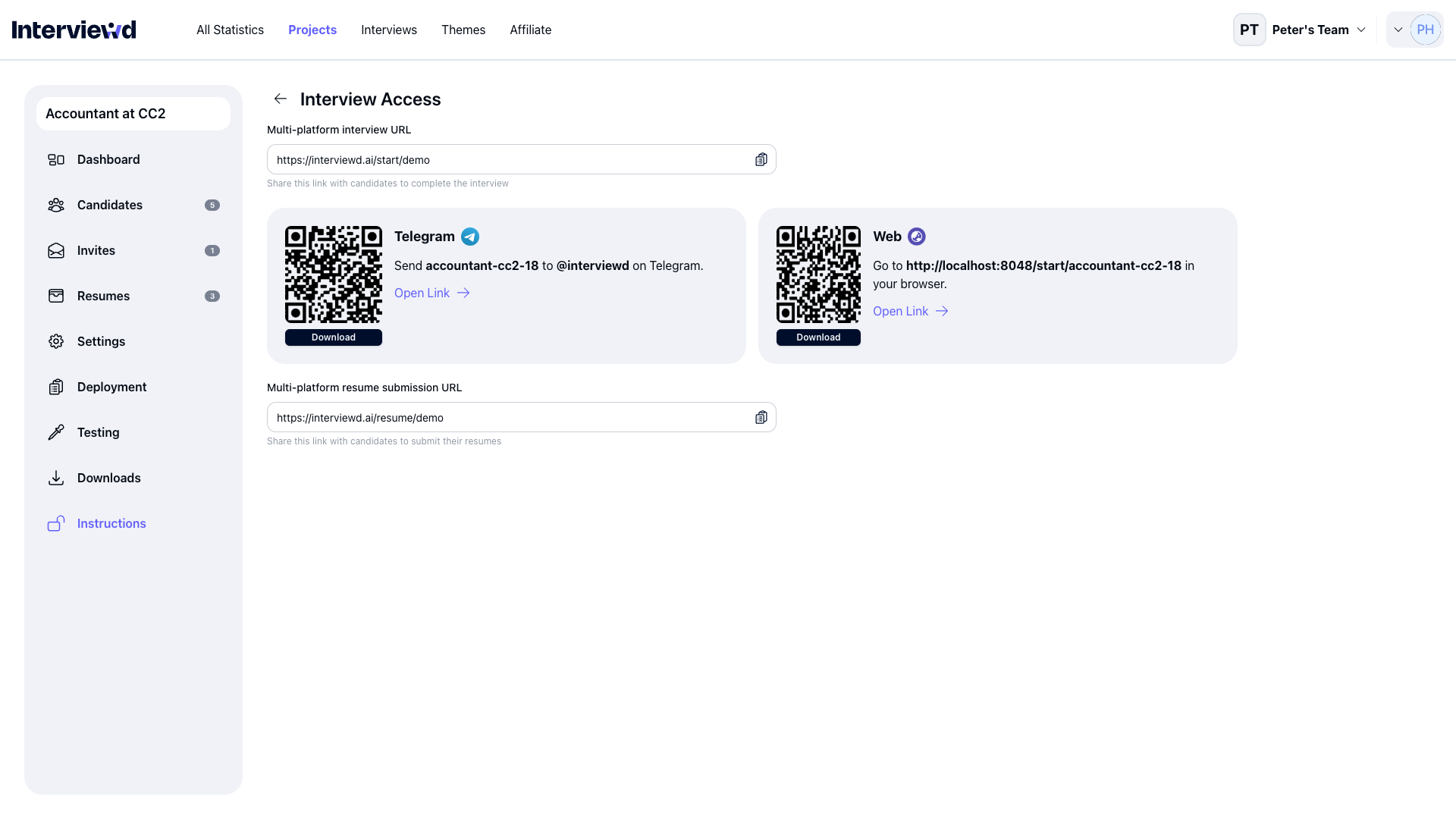Open the Testing section via the wand icon
1456x819 pixels.
pos(56,432)
